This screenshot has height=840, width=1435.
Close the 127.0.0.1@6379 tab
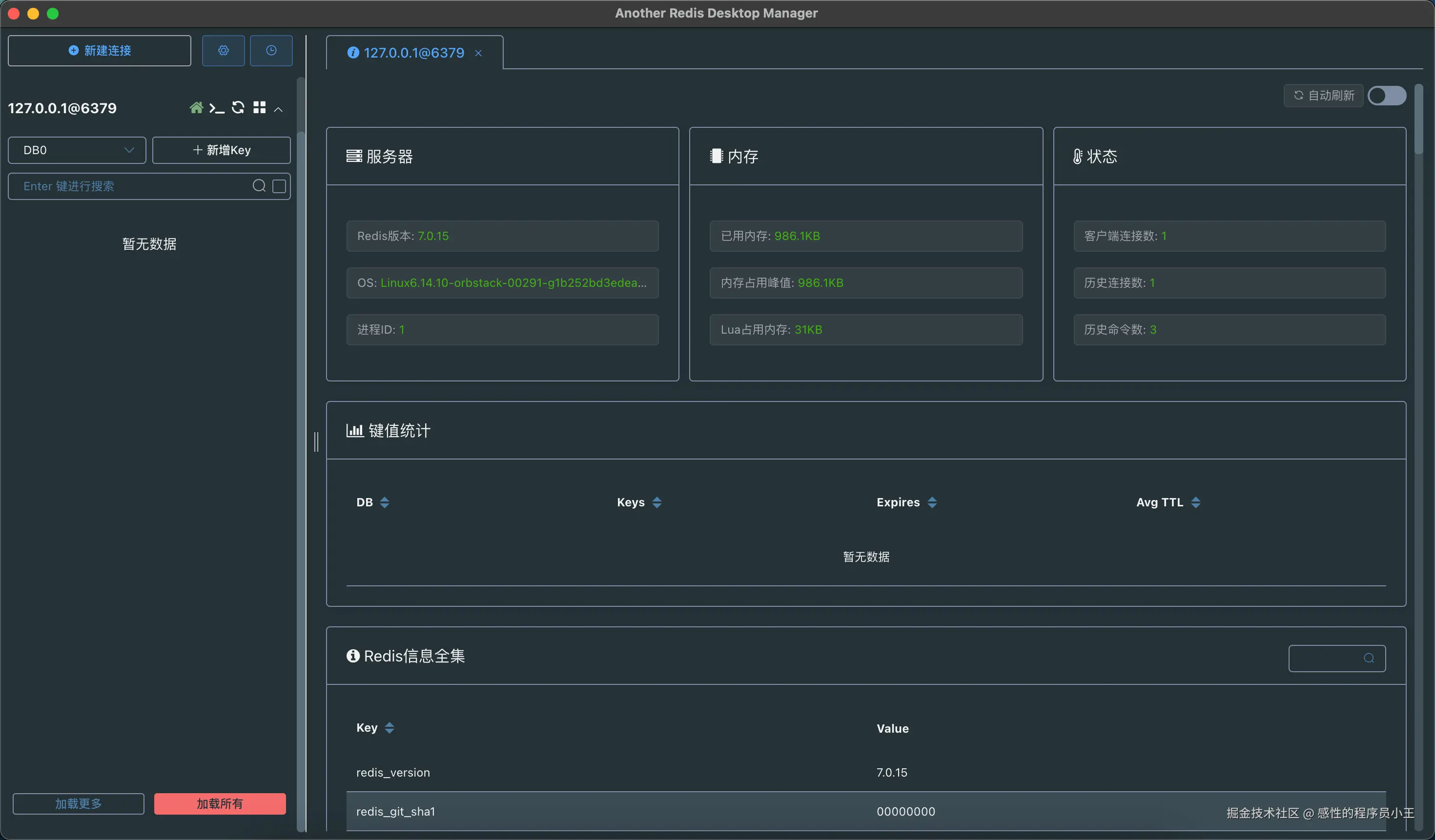pos(478,54)
